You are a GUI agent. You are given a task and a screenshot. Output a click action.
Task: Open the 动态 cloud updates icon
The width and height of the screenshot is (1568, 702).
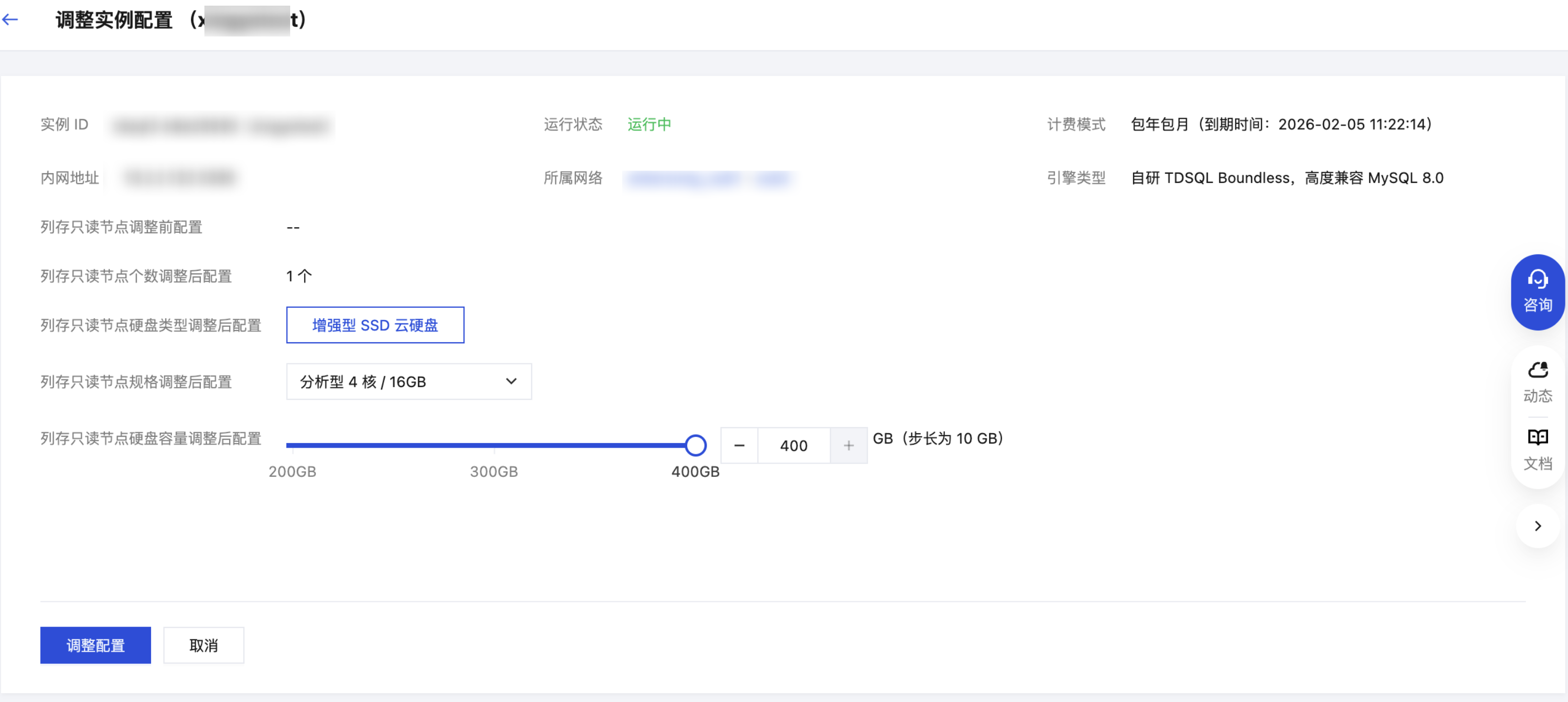tap(1537, 382)
